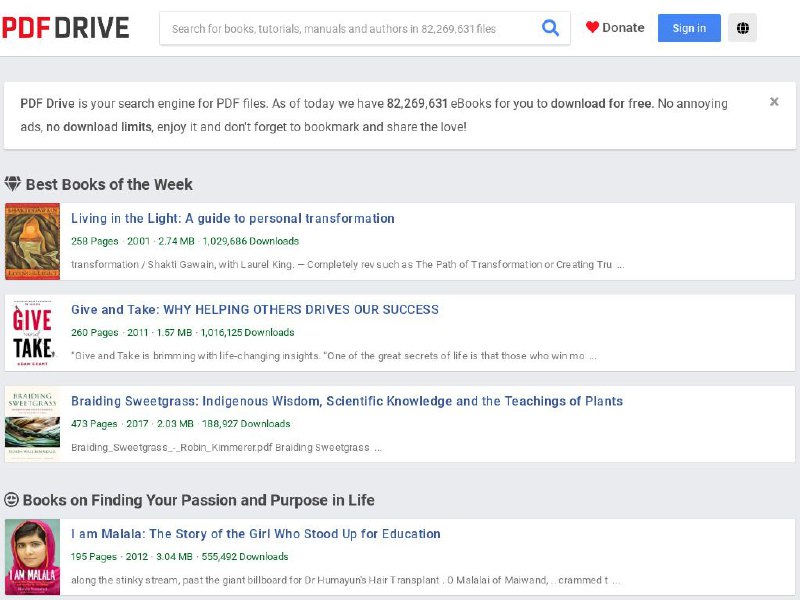Open the 'I am Malala' title link
Image resolution: width=800 pixels, height=600 pixels.
[x=254, y=534]
